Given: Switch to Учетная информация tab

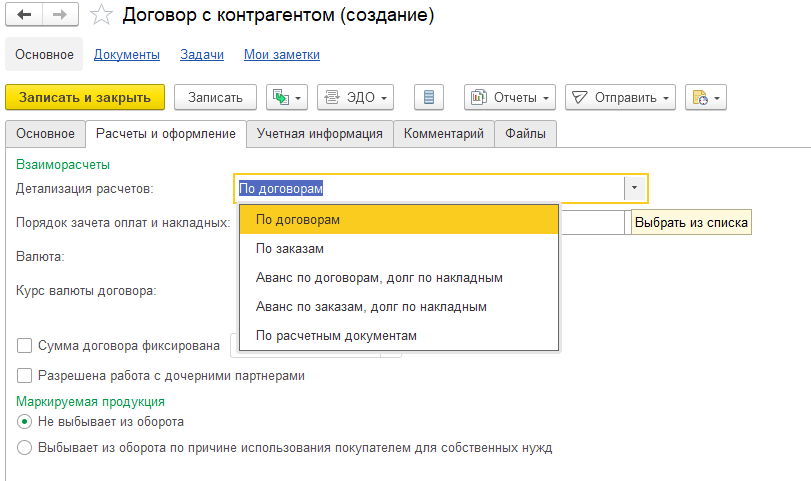Looking at the screenshot, I should [320, 133].
